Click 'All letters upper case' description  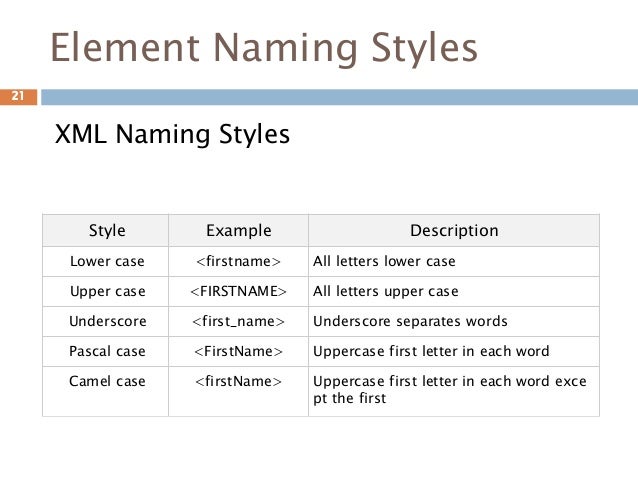tap(386, 291)
